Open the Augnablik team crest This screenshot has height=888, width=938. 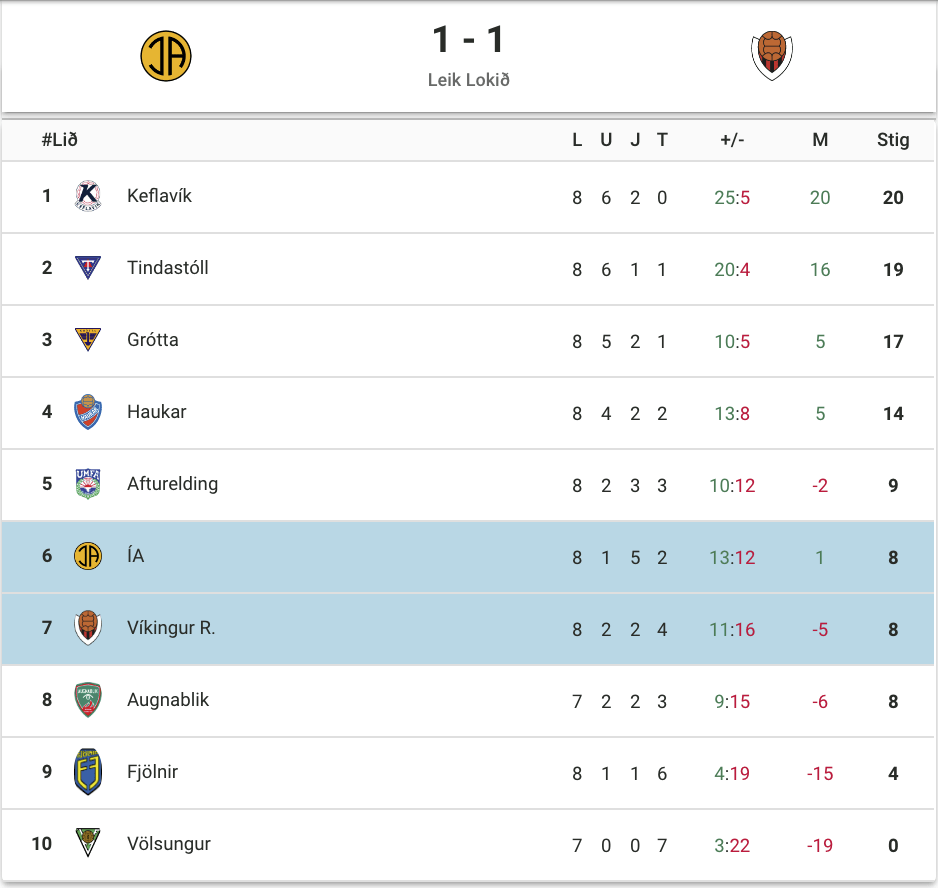coord(88,700)
